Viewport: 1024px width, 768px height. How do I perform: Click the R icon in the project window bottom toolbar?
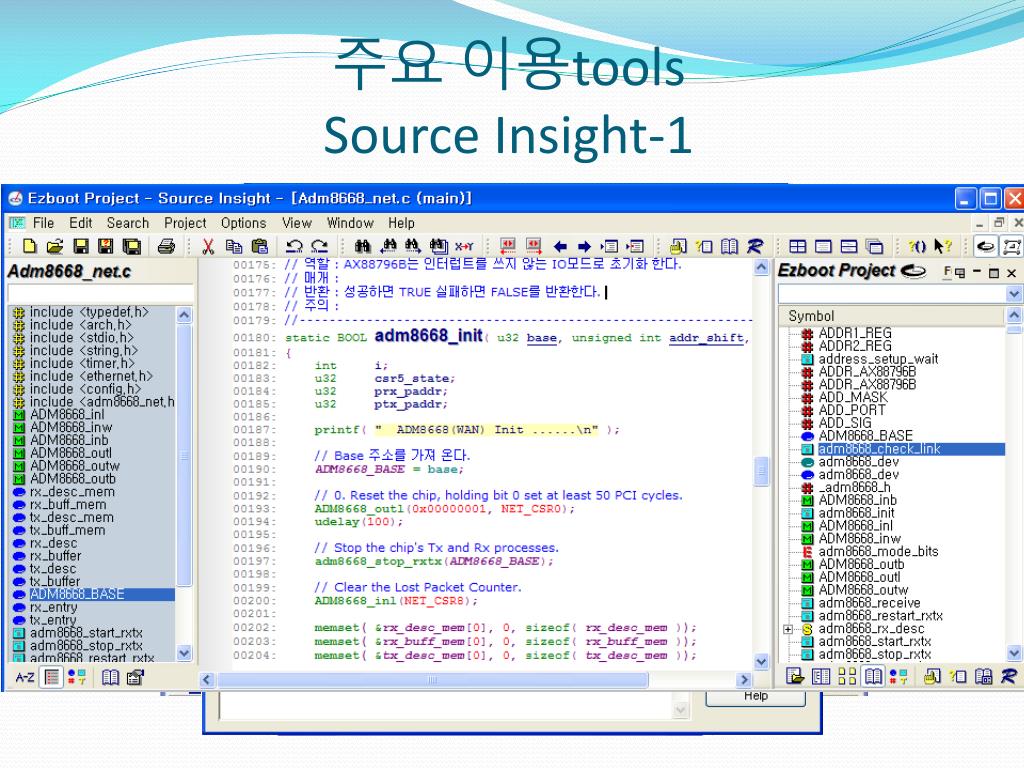[1008, 676]
